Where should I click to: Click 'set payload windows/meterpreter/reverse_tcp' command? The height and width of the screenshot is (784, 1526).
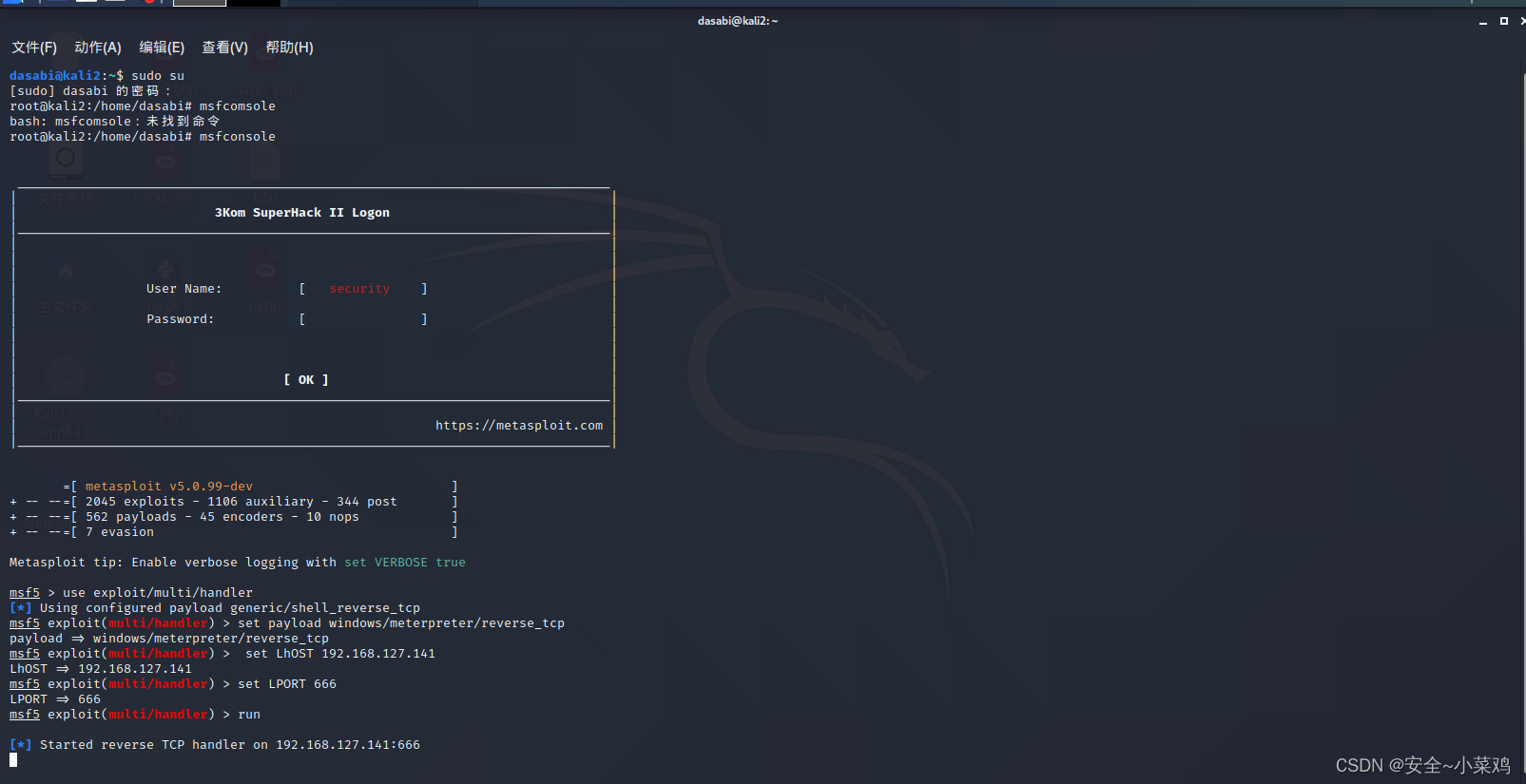[401, 623]
